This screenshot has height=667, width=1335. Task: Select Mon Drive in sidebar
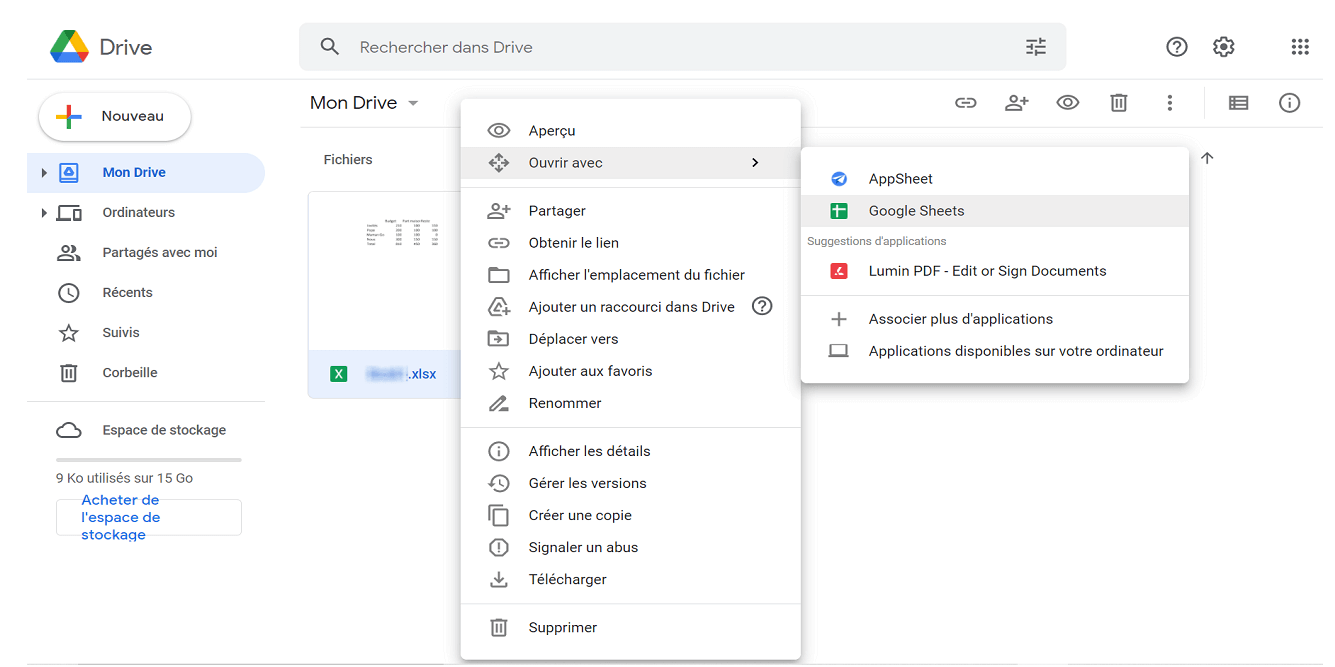point(146,173)
